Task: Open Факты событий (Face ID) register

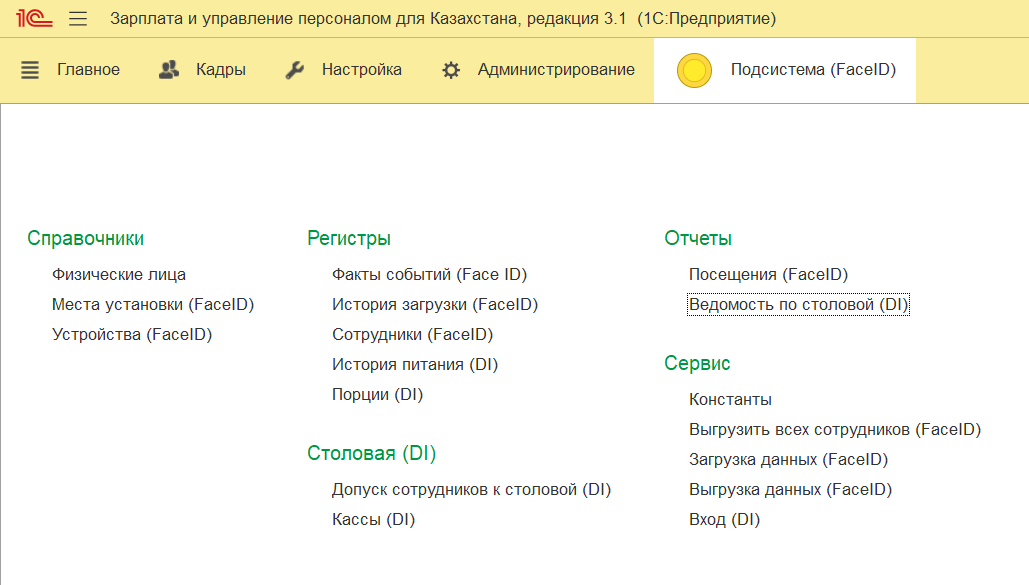Action: [429, 274]
